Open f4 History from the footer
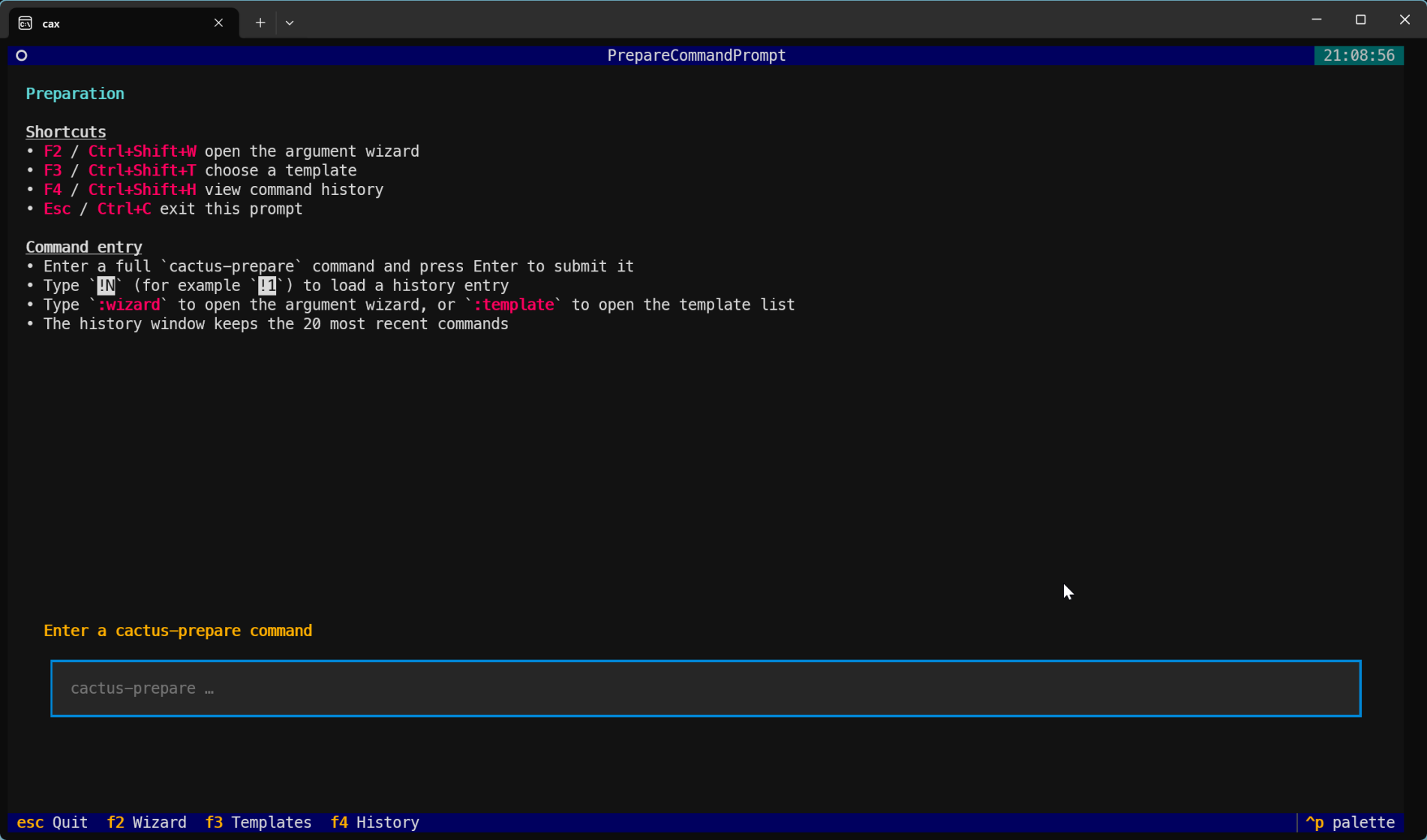 (x=374, y=822)
